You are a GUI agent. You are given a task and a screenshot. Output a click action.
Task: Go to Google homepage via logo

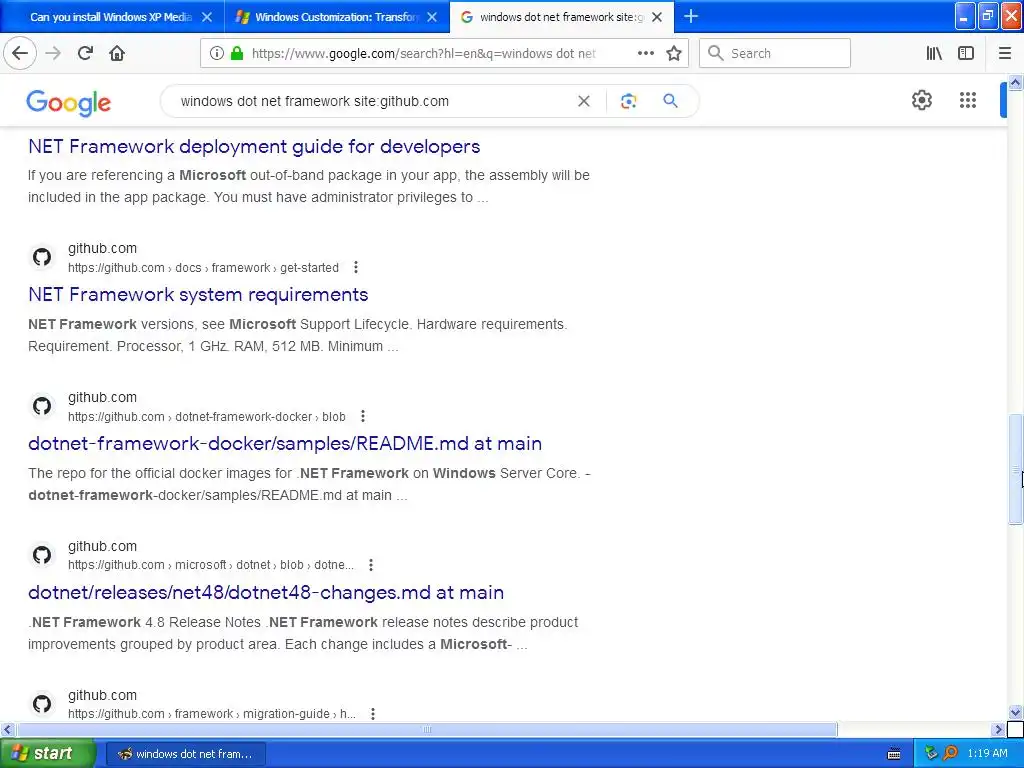tap(69, 103)
